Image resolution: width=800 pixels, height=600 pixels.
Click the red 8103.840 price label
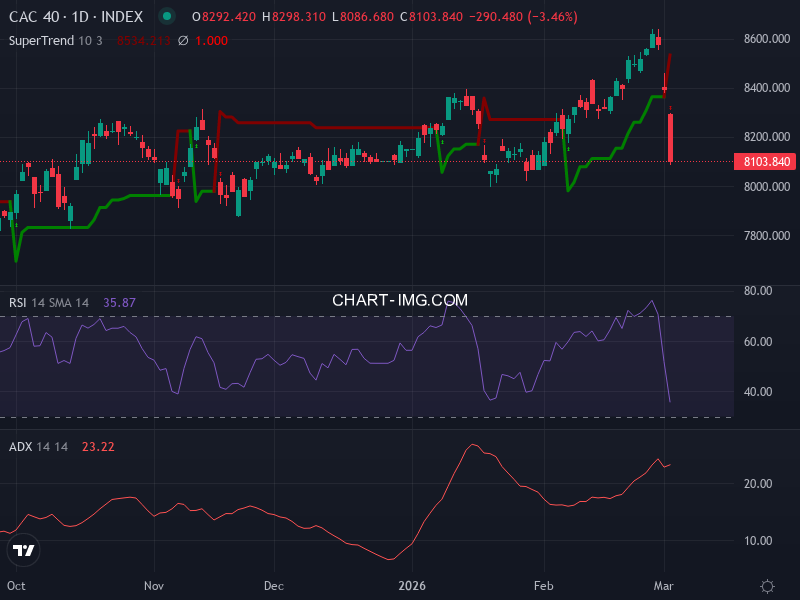click(763, 161)
